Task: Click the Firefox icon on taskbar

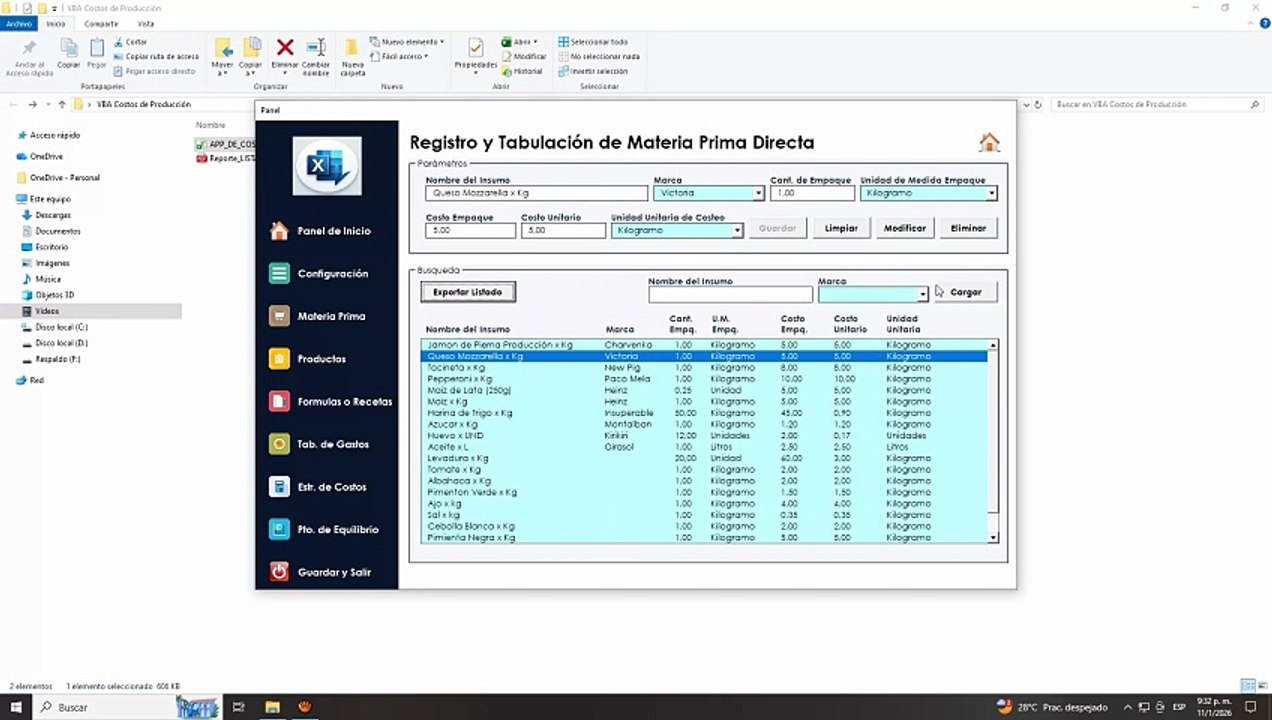Action: 305,707
